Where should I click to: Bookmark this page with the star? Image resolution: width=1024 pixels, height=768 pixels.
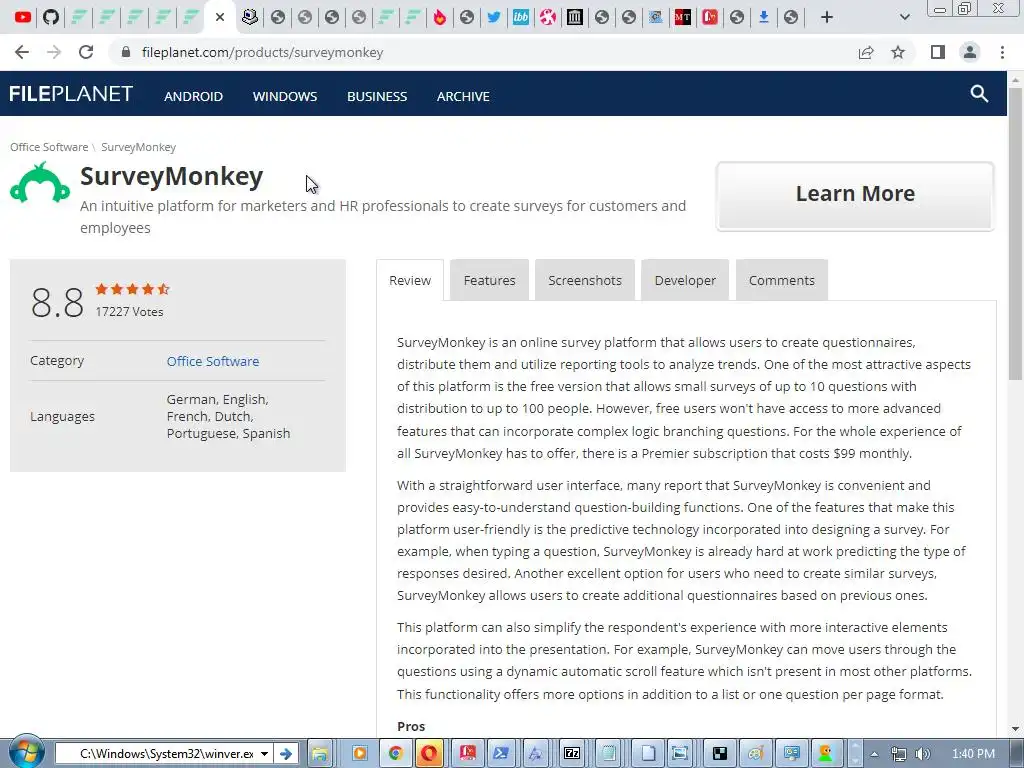[x=898, y=52]
